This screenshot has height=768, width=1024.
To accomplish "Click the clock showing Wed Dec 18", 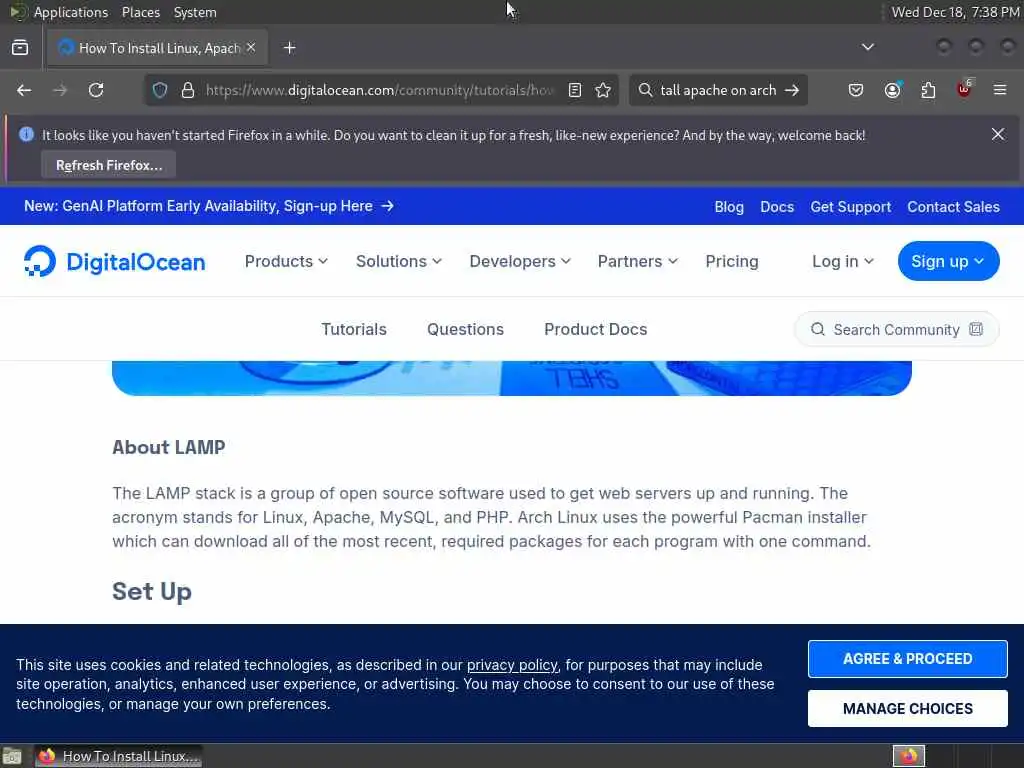I will point(955,12).
